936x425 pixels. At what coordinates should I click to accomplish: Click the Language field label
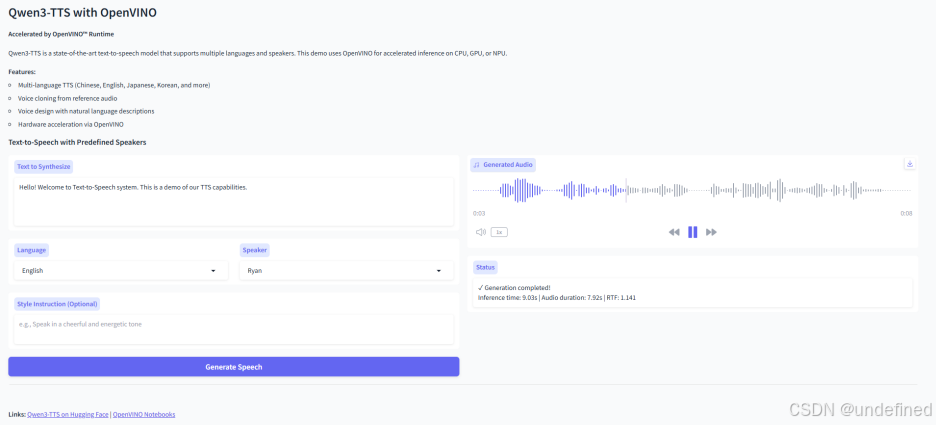32,250
